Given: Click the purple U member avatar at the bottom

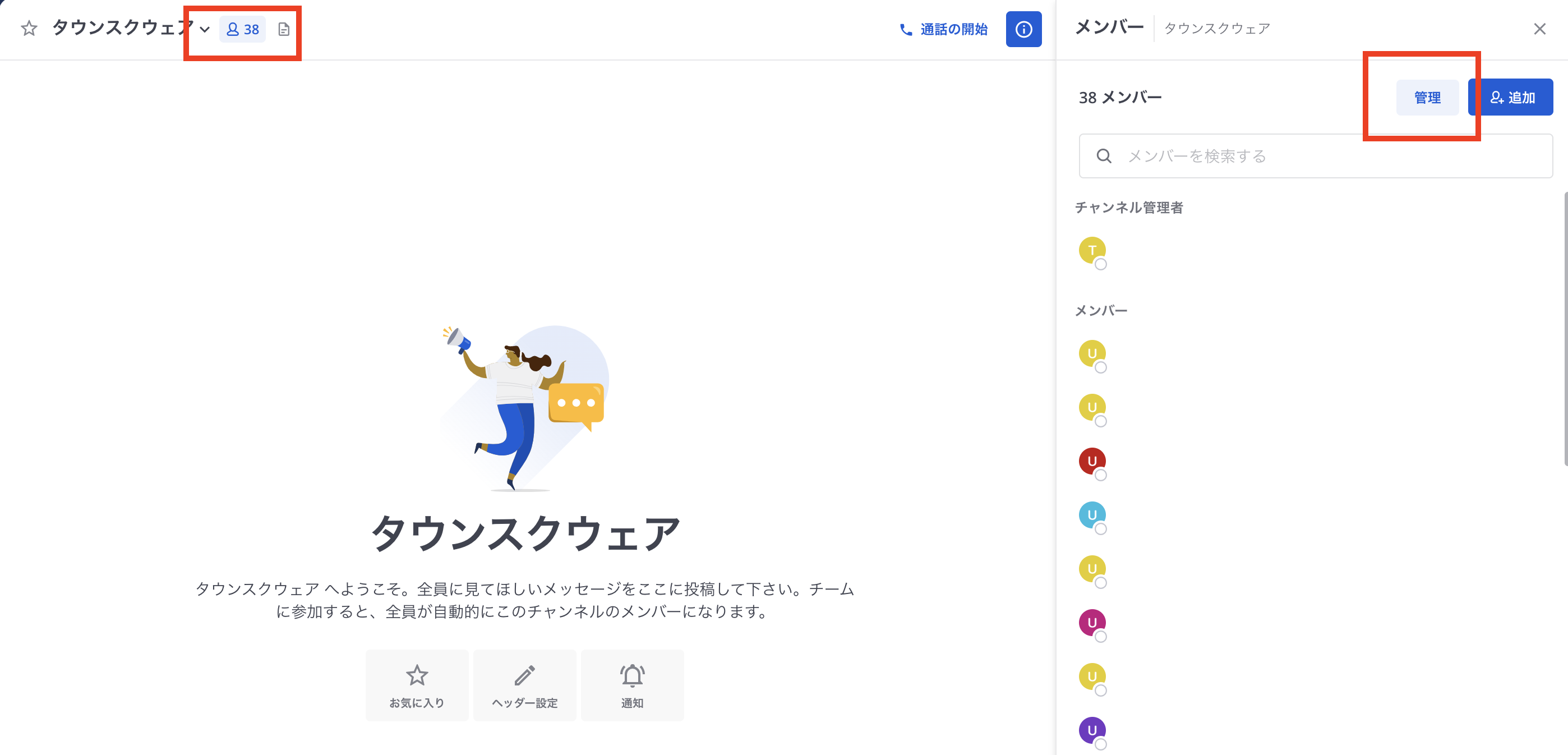Looking at the screenshot, I should pyautogui.click(x=1092, y=730).
